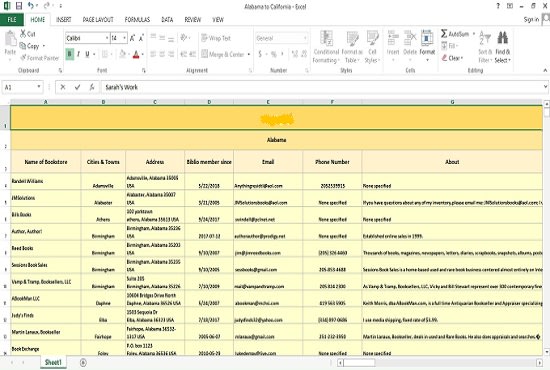550x370 pixels.
Task: Confirm the formula bar entry (checkmark)
Action: point(78,87)
